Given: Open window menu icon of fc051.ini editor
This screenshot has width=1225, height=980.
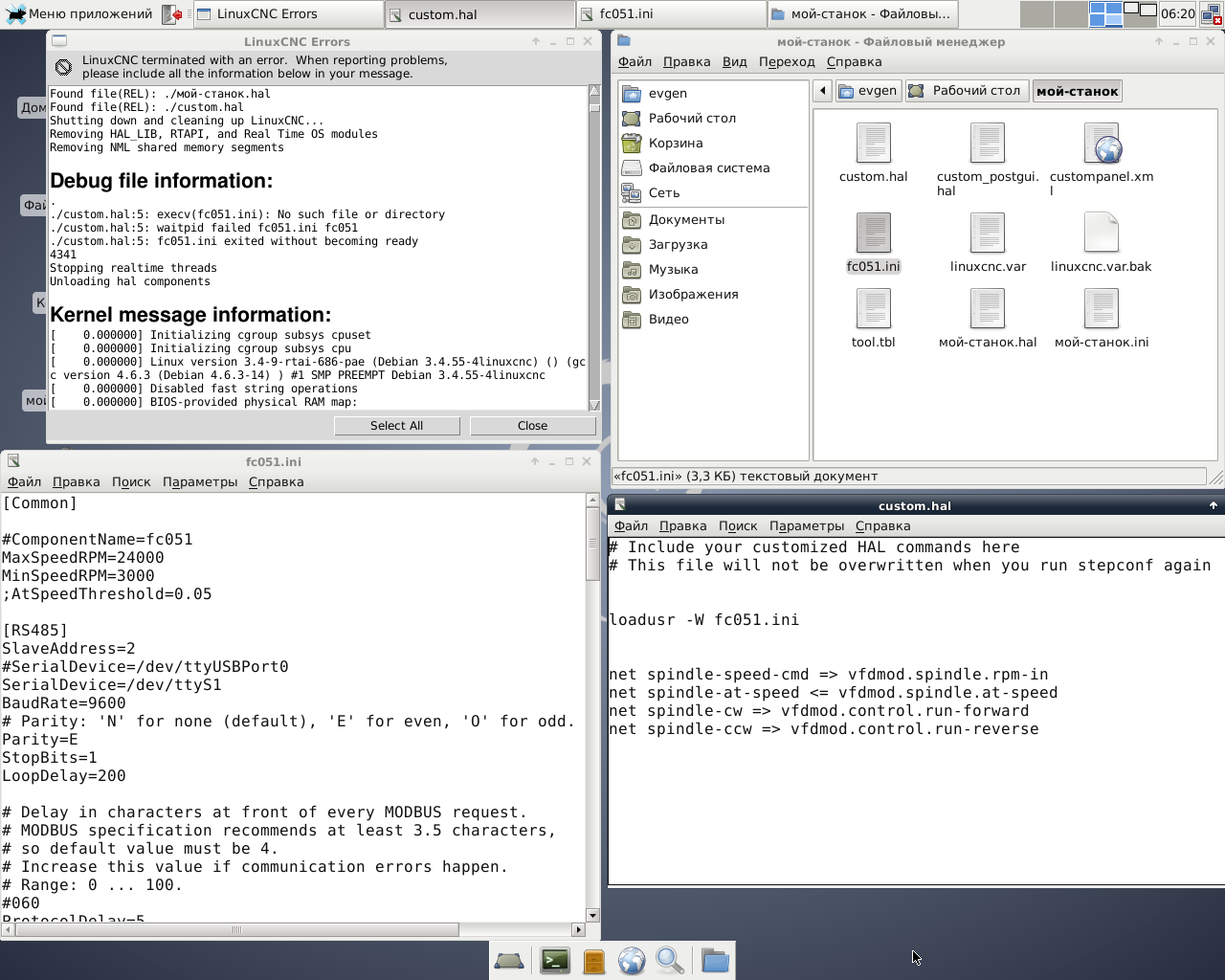Looking at the screenshot, I should click(13, 461).
